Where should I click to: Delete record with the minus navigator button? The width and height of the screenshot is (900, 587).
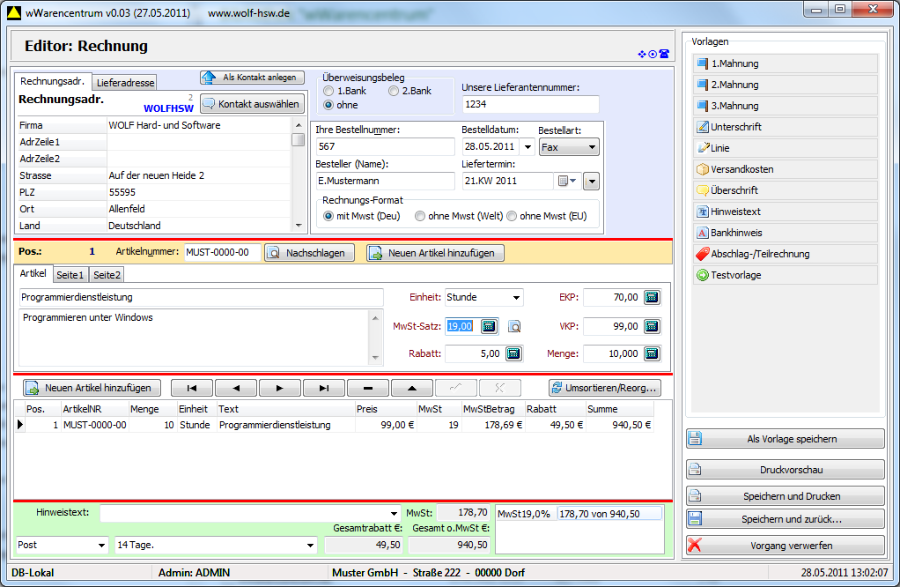(367, 388)
